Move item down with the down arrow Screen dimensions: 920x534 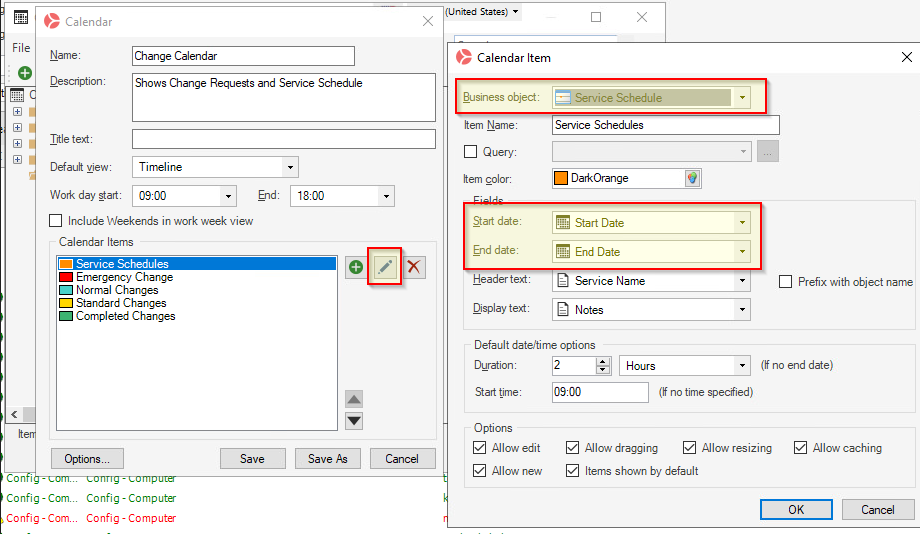click(354, 421)
